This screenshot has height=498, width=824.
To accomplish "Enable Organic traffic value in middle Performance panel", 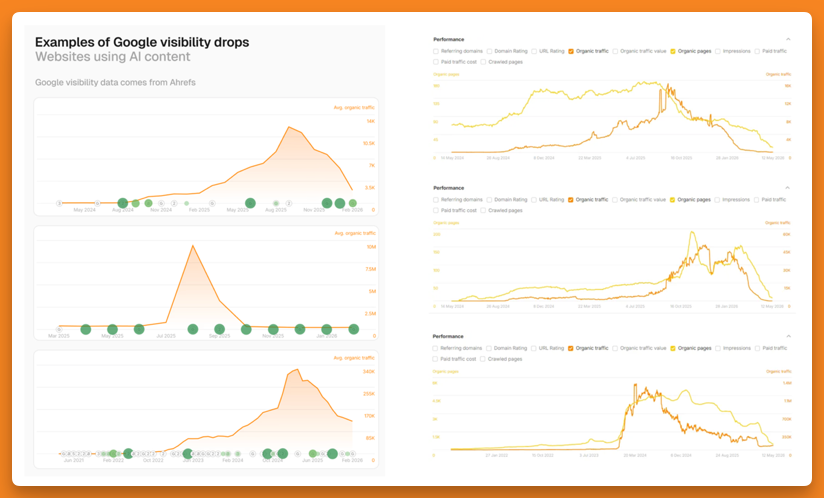I will coord(614,200).
